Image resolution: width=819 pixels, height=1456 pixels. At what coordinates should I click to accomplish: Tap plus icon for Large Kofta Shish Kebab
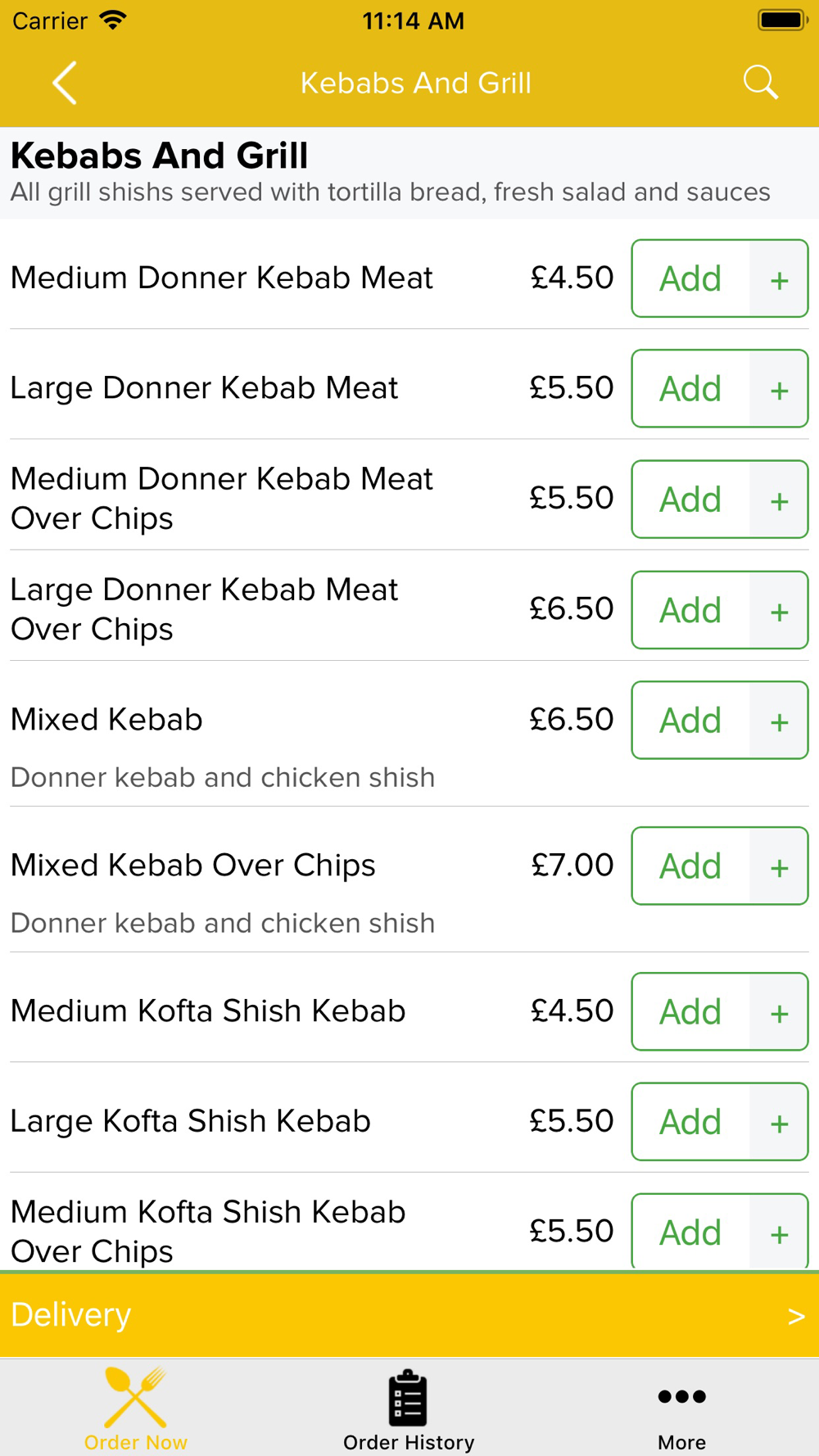pos(779,1122)
